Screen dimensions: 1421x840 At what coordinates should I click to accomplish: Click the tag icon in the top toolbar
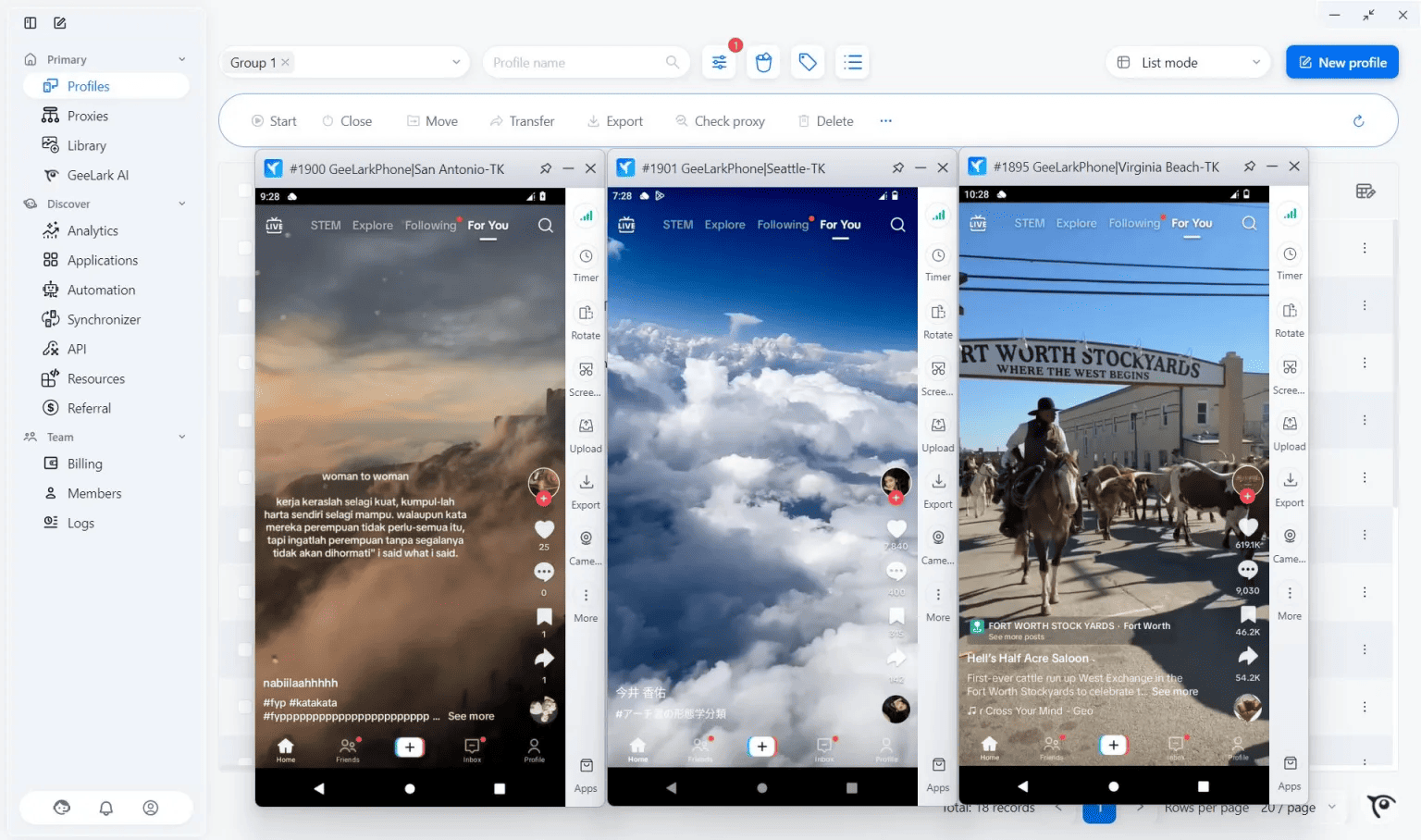tap(808, 63)
